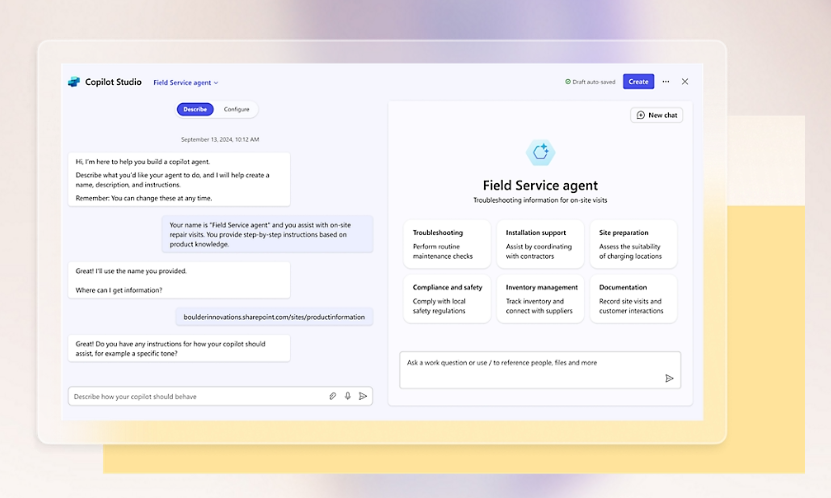This screenshot has width=831, height=498.
Task: Click the 'Hi, I'm here to help' message
Action: [179, 180]
